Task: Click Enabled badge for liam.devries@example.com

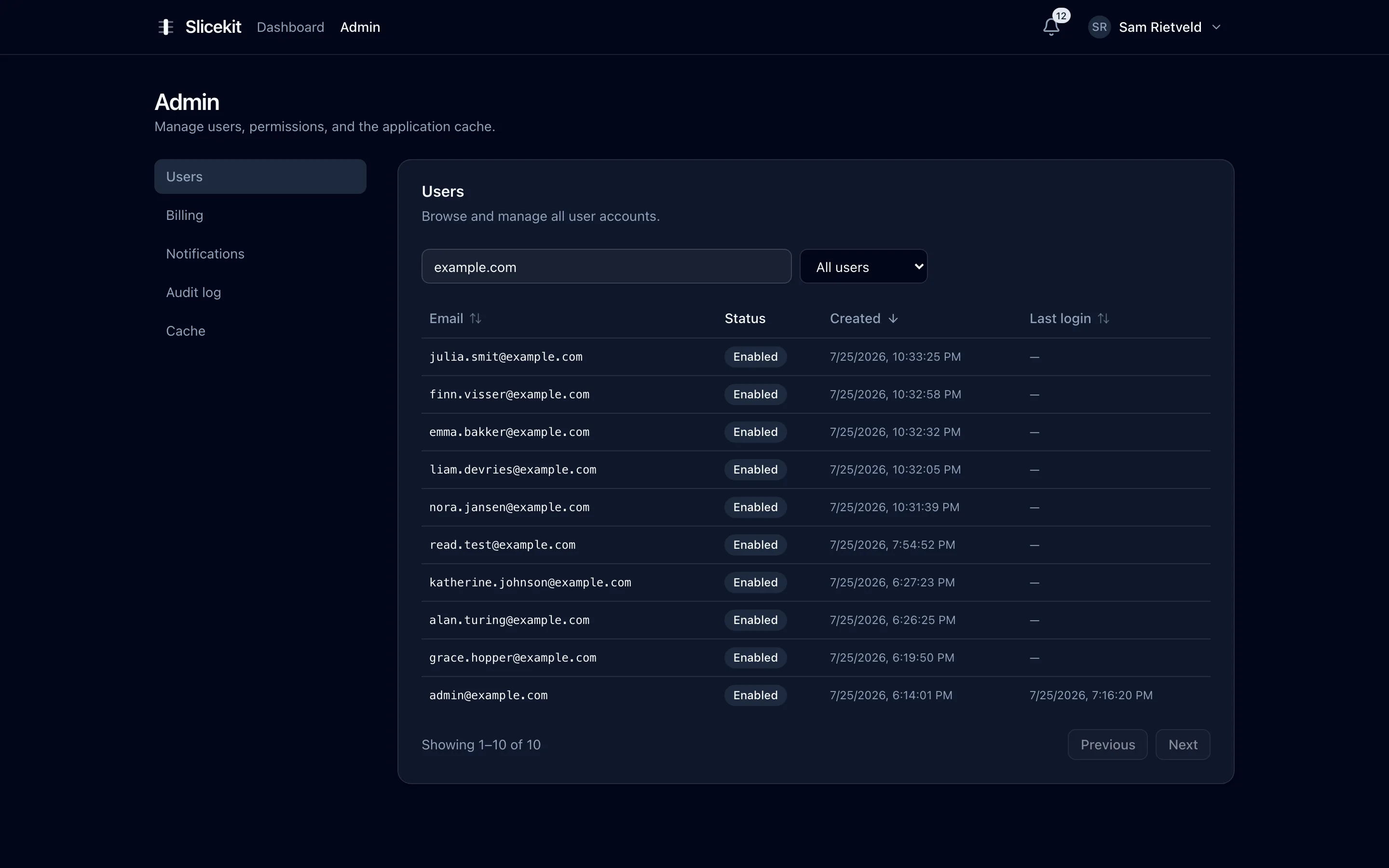Action: (x=755, y=470)
